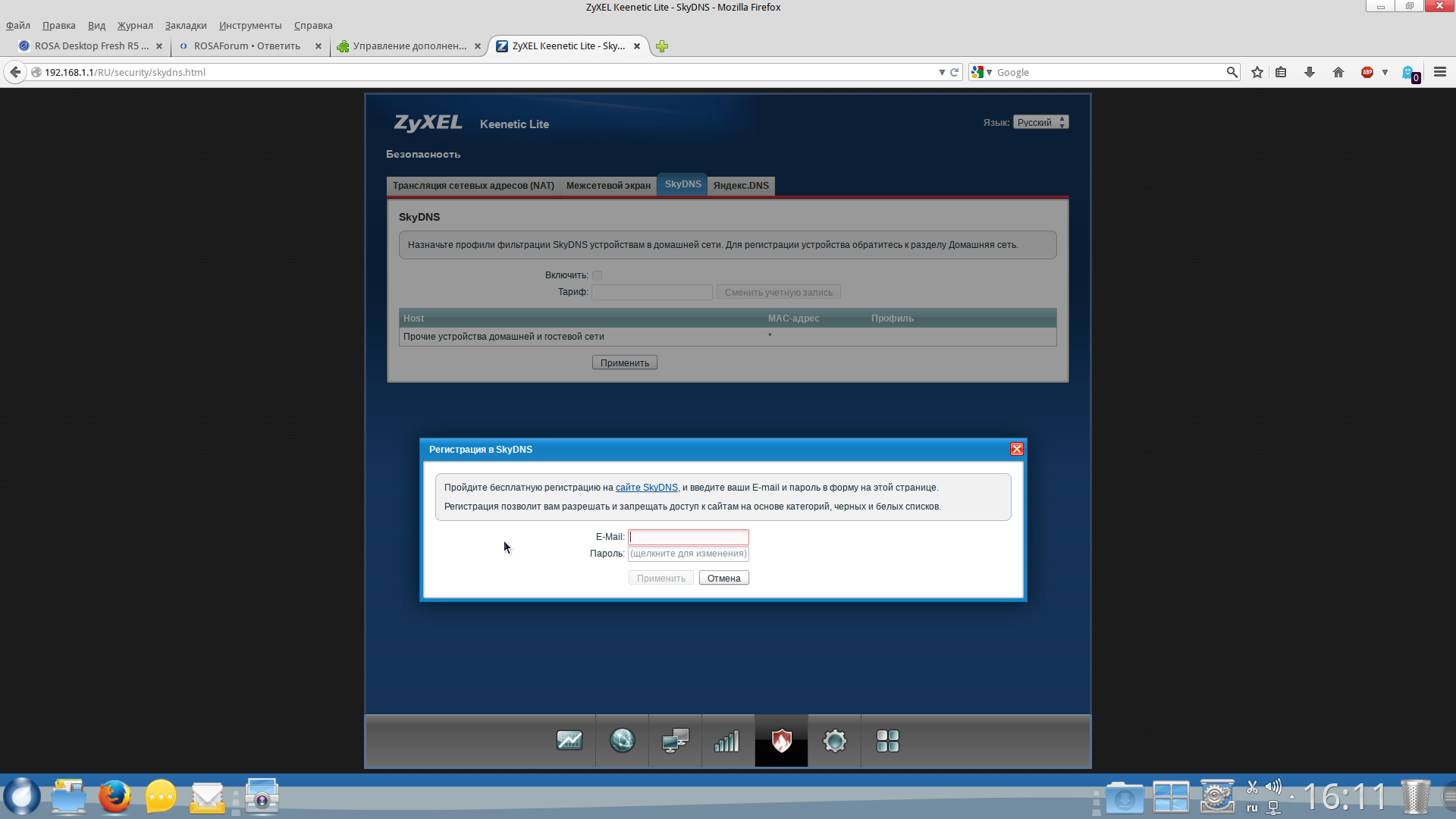Viewport: 1456px width, 819px height.
Task: Toggle the Включить checkbox
Action: pos(597,276)
